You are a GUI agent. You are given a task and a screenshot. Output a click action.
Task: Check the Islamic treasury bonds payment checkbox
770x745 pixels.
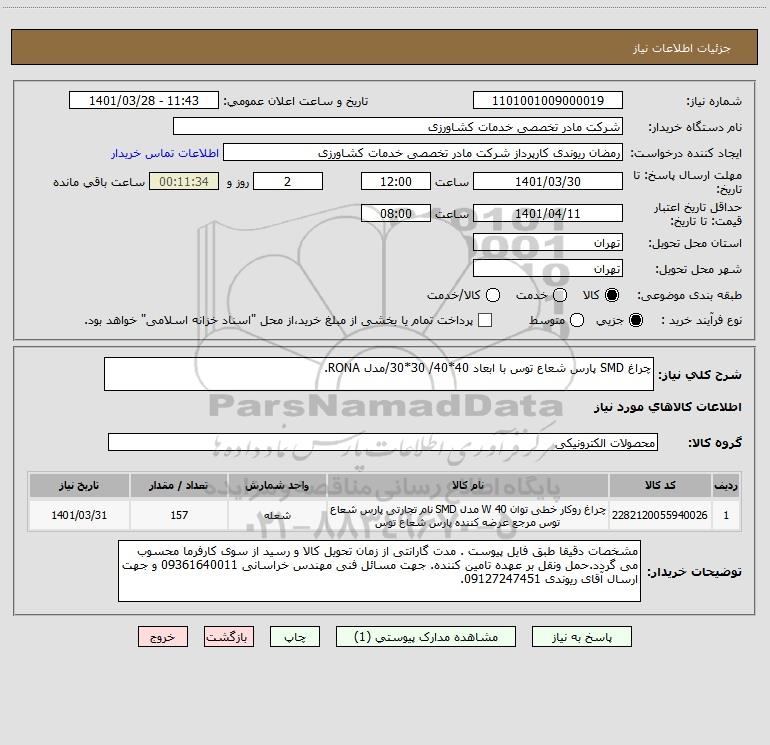tap(485, 320)
